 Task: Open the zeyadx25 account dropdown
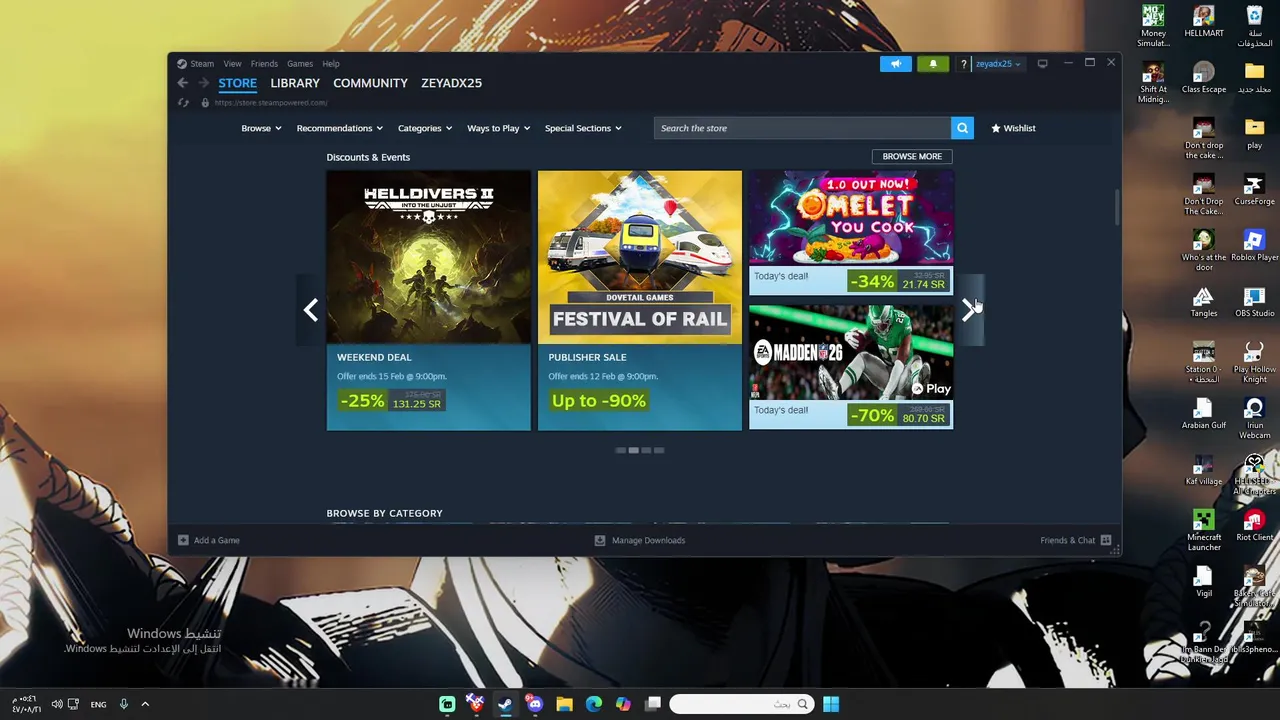[998, 64]
